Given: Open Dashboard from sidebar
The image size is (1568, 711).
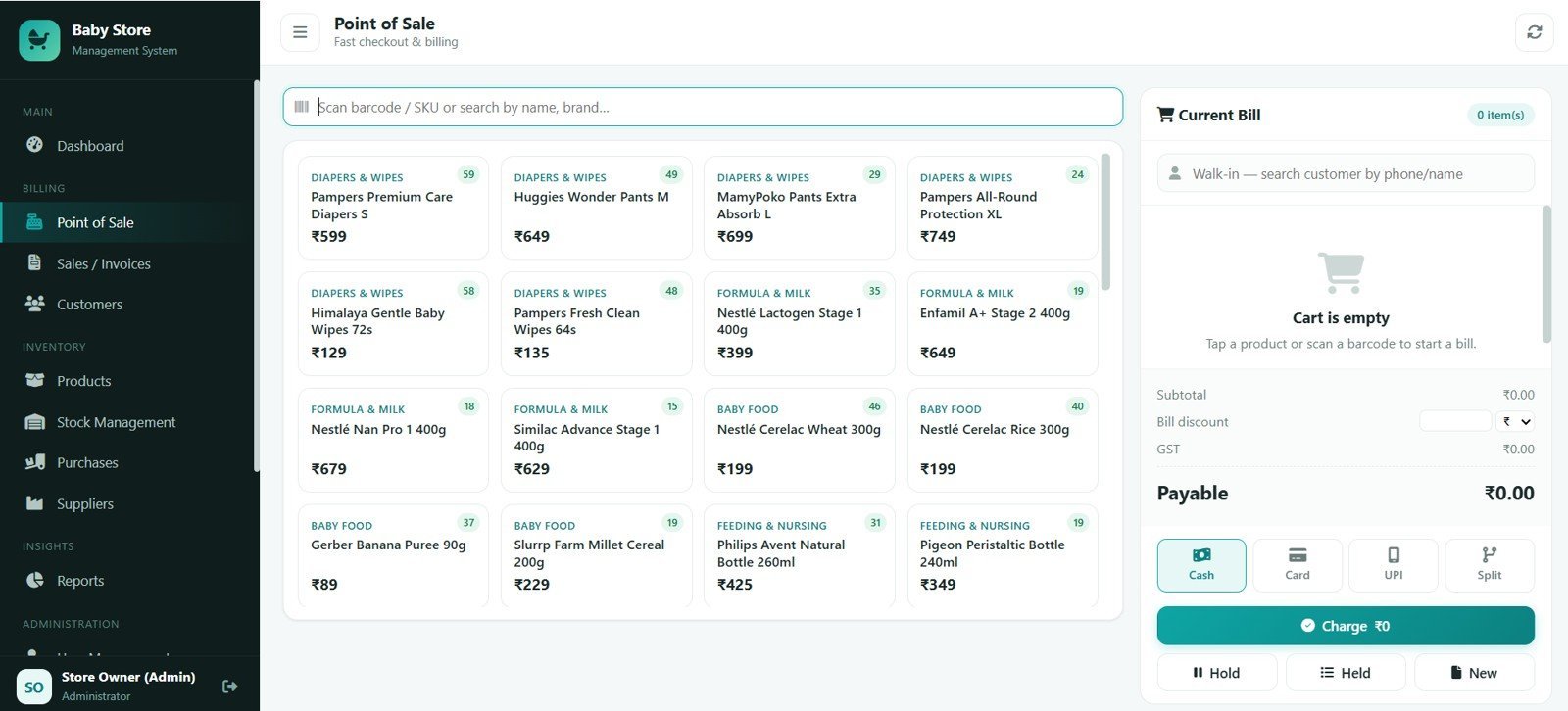Looking at the screenshot, I should point(127,145).
